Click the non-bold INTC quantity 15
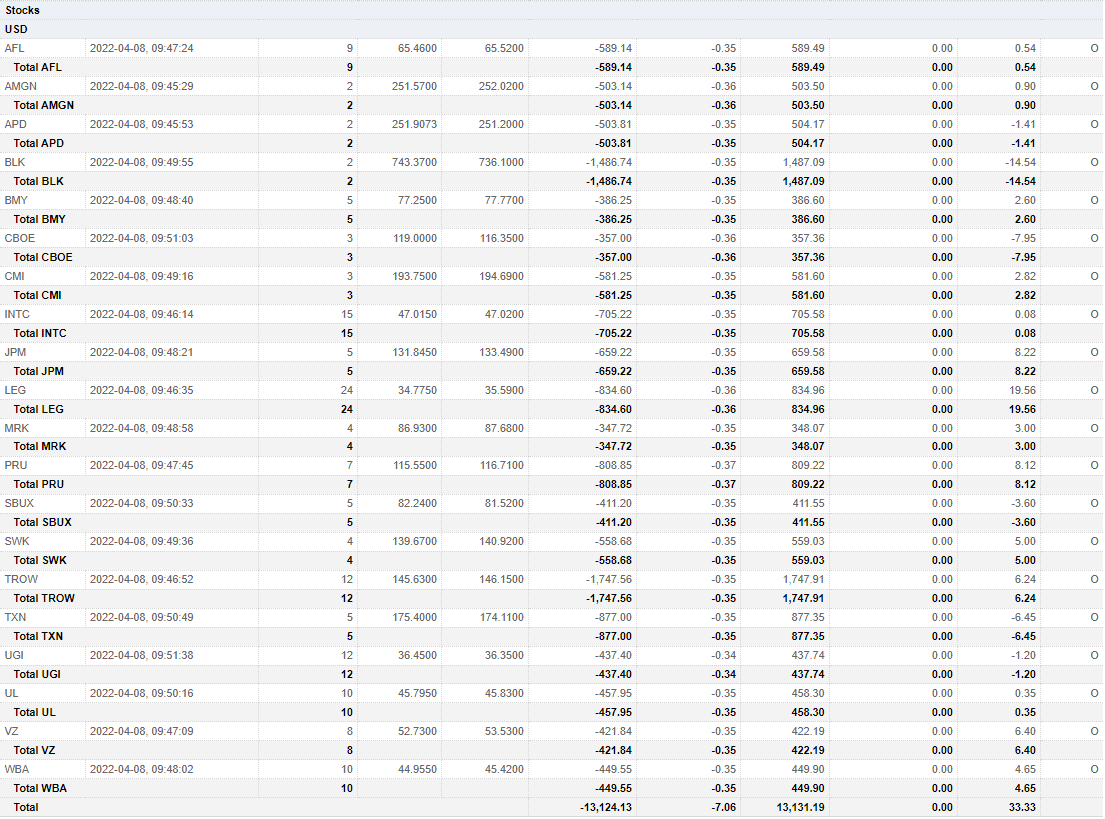The width and height of the screenshot is (1105, 819). click(x=347, y=315)
